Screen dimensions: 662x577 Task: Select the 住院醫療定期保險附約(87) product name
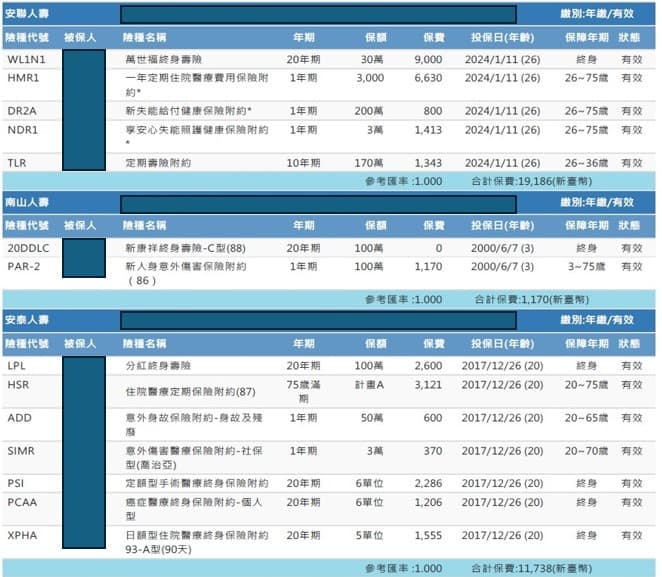[x=190, y=392]
